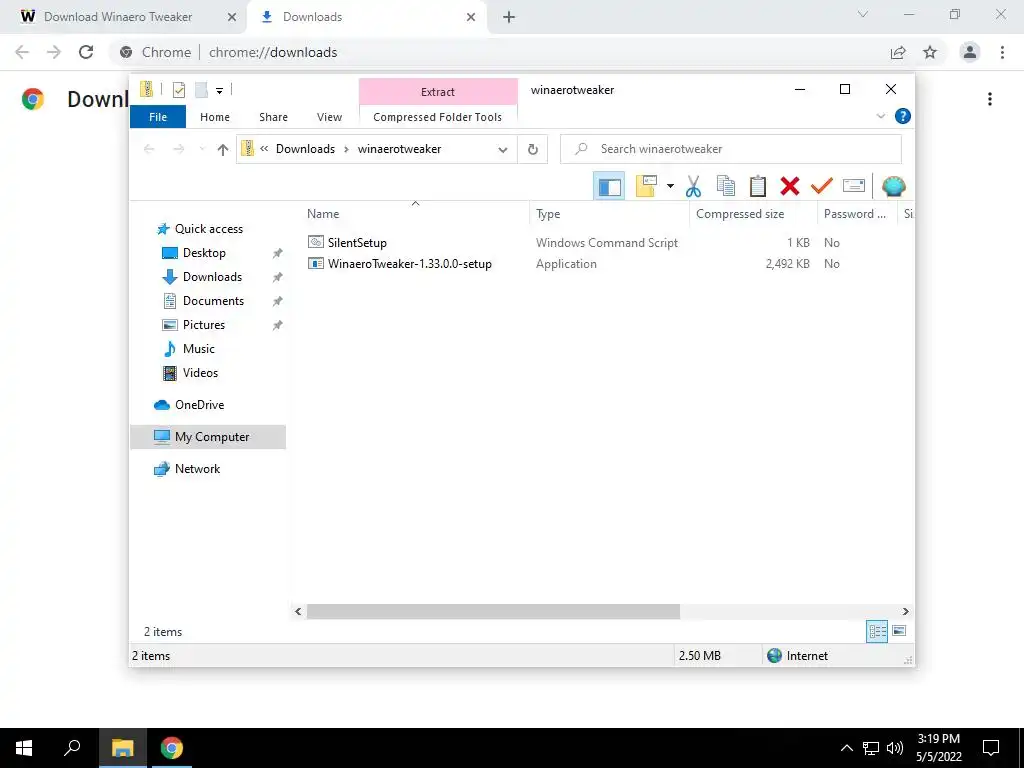Click the scroll right arrow of file list
Viewport: 1024px width, 768px height.
click(905, 611)
